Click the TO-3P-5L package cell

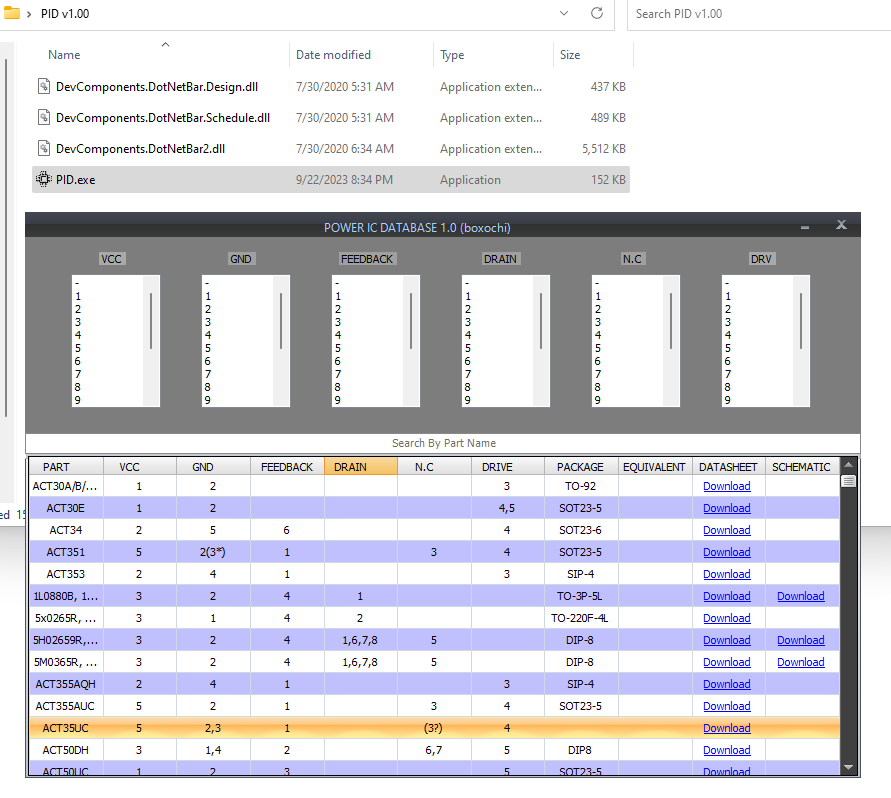pyautogui.click(x=581, y=596)
